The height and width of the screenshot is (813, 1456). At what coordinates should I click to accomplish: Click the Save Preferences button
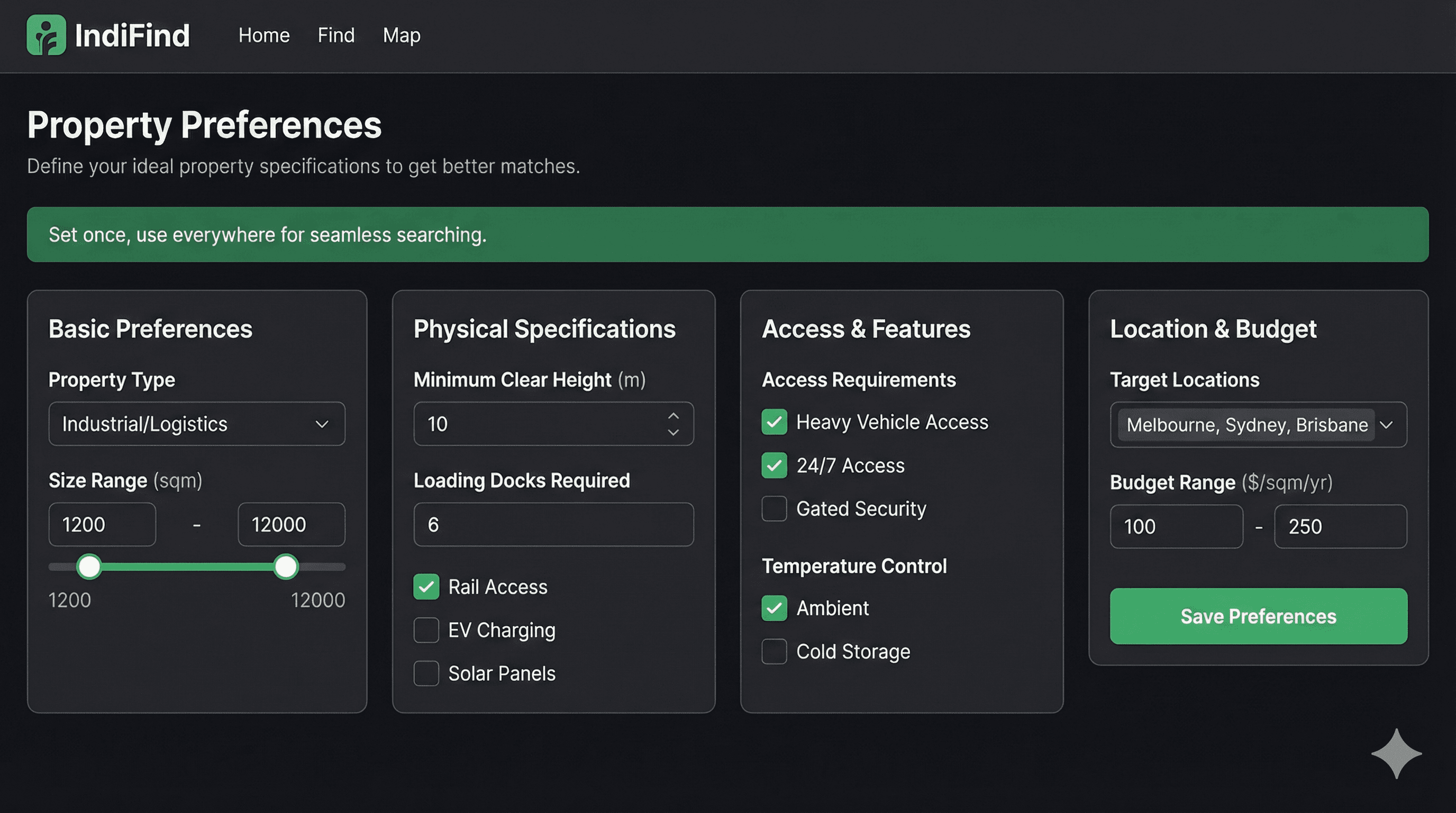pos(1258,616)
